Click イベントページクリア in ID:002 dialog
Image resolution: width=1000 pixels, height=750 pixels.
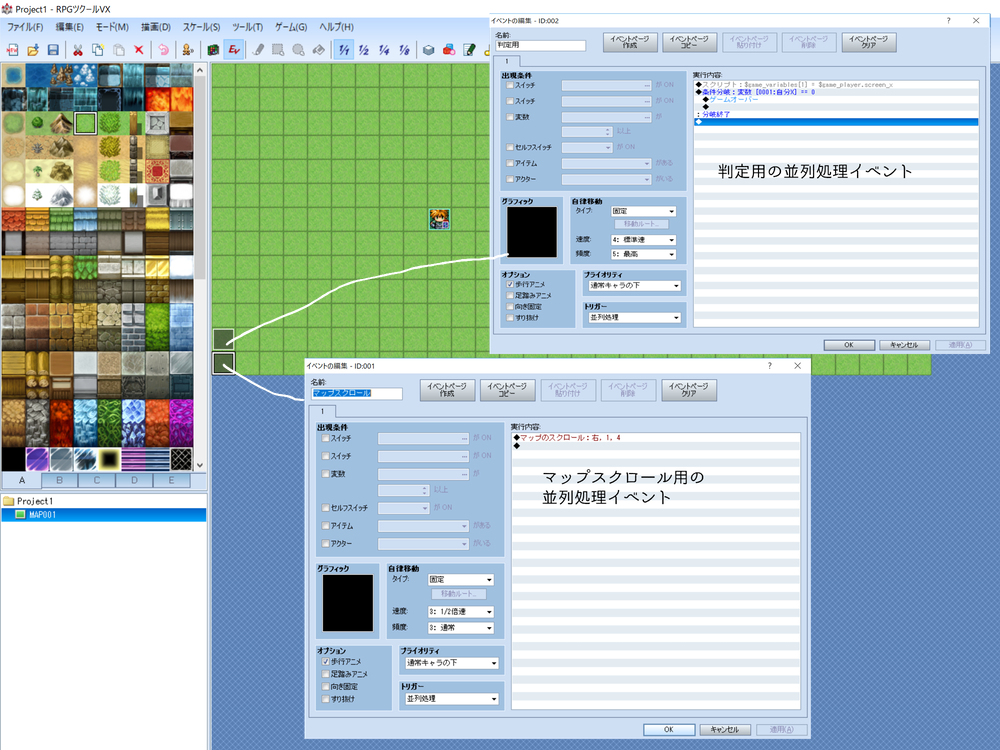pyautogui.click(x=869, y=42)
